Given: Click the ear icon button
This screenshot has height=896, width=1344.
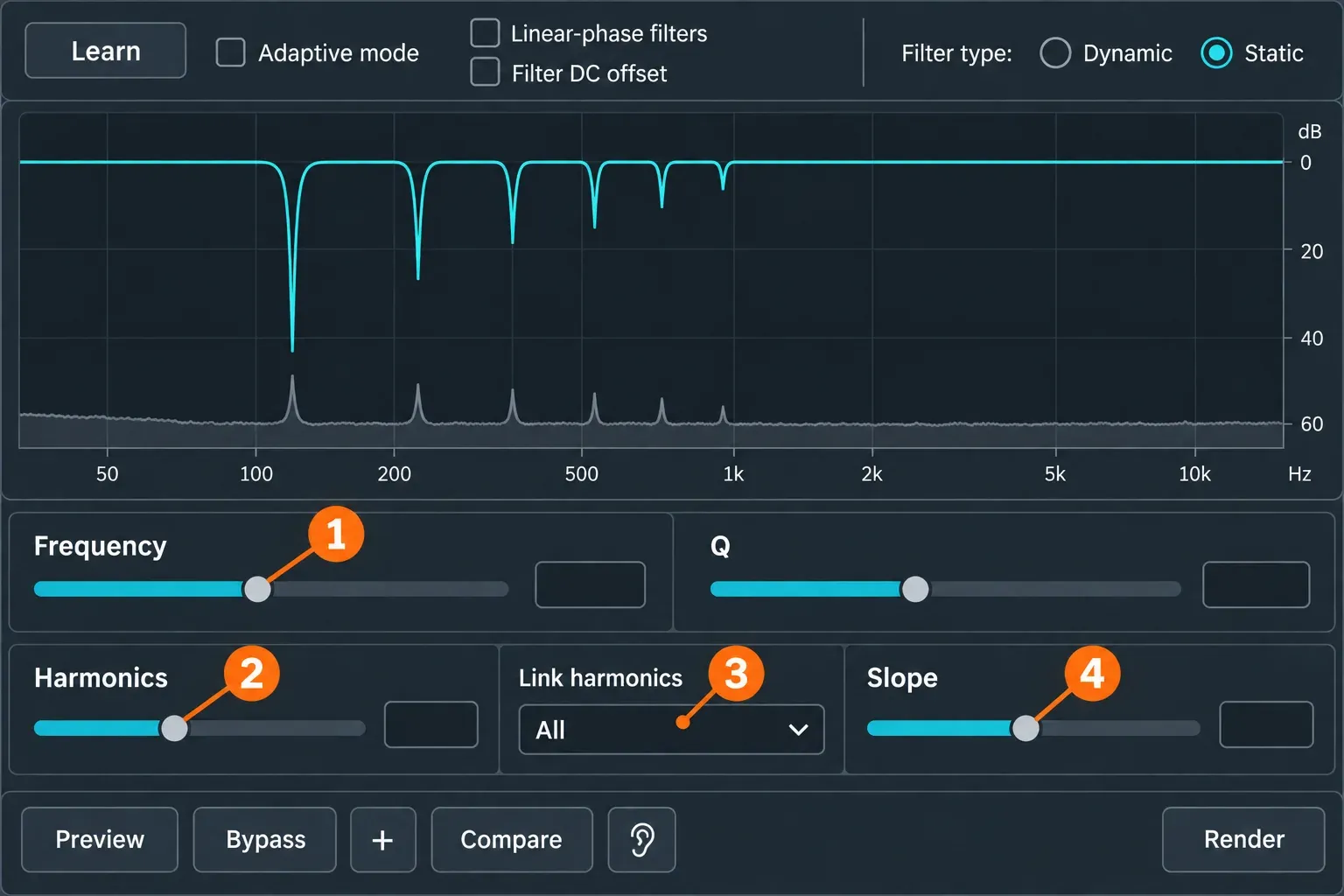Looking at the screenshot, I should (641, 840).
